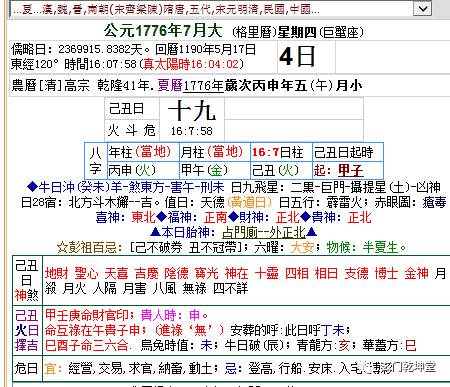Select the header 公元1776年7月大
This screenshot has height=387, width=450.
click(x=163, y=31)
